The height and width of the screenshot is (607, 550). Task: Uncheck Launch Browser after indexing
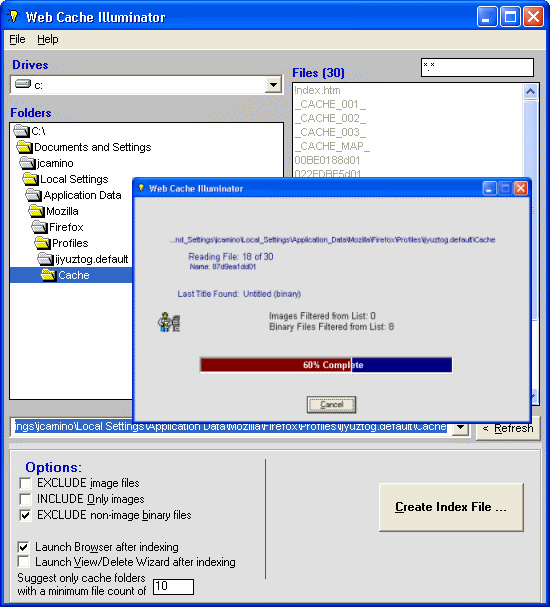point(23,547)
